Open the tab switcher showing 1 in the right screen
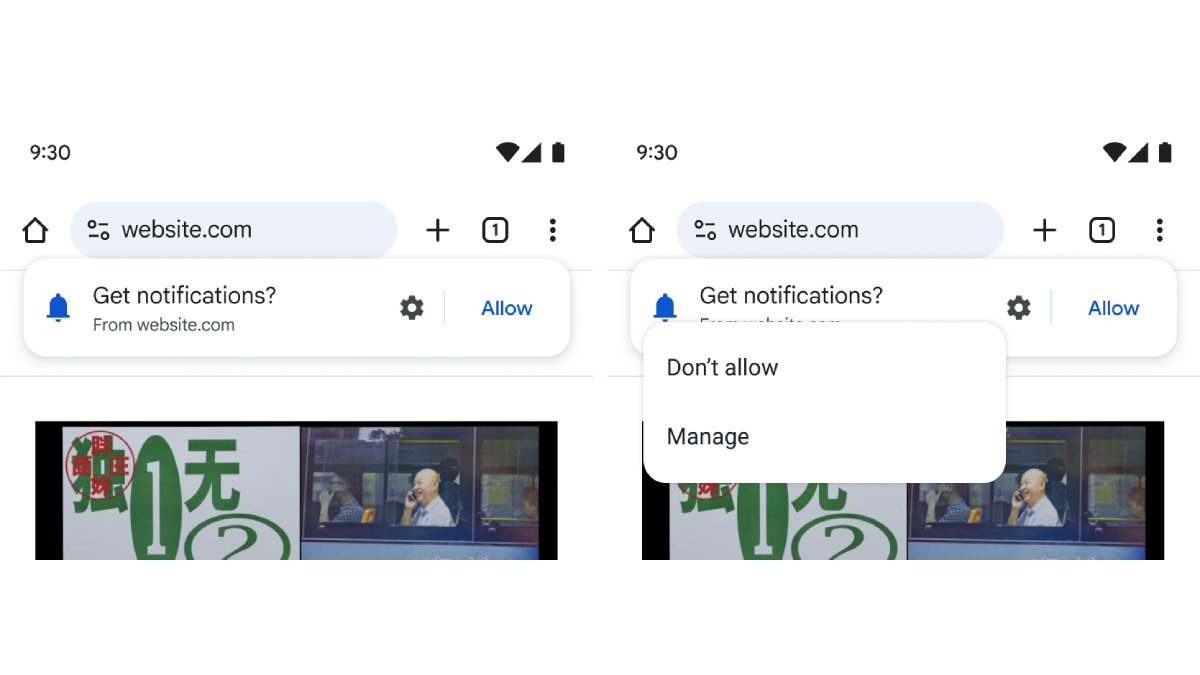Screen dimensions: 1200x675 click(x=1102, y=230)
